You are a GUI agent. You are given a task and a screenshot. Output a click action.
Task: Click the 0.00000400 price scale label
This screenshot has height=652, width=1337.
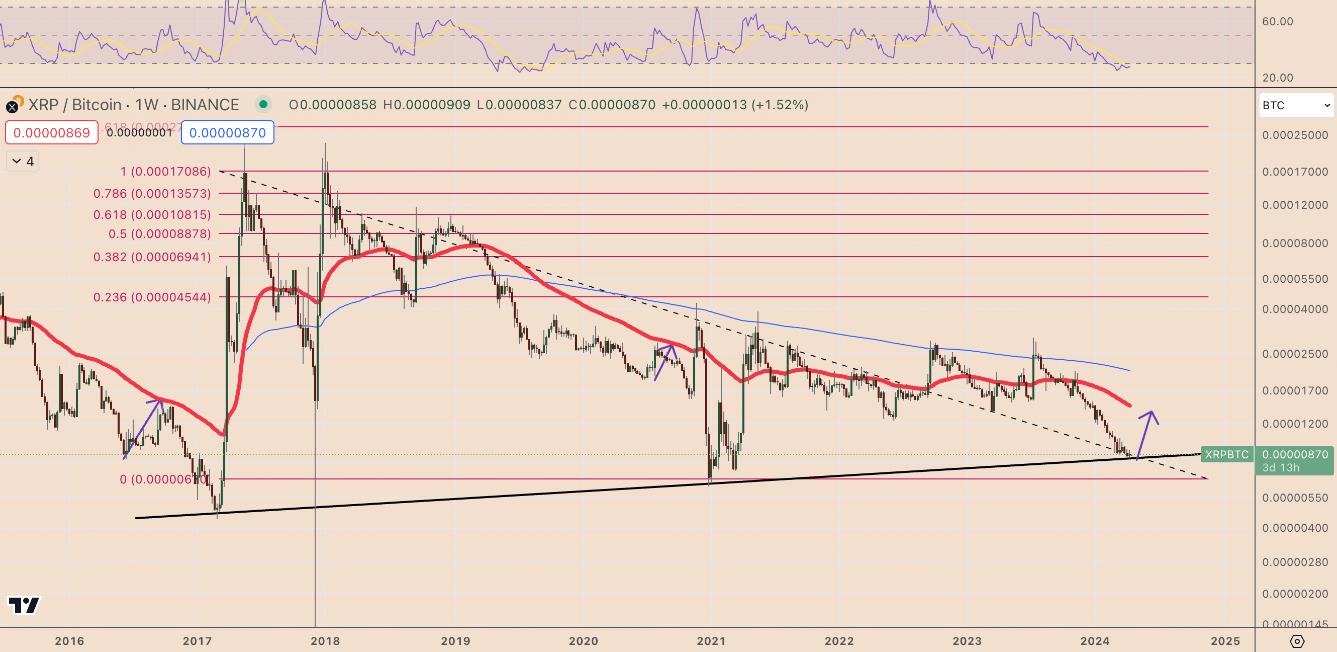[1294, 528]
